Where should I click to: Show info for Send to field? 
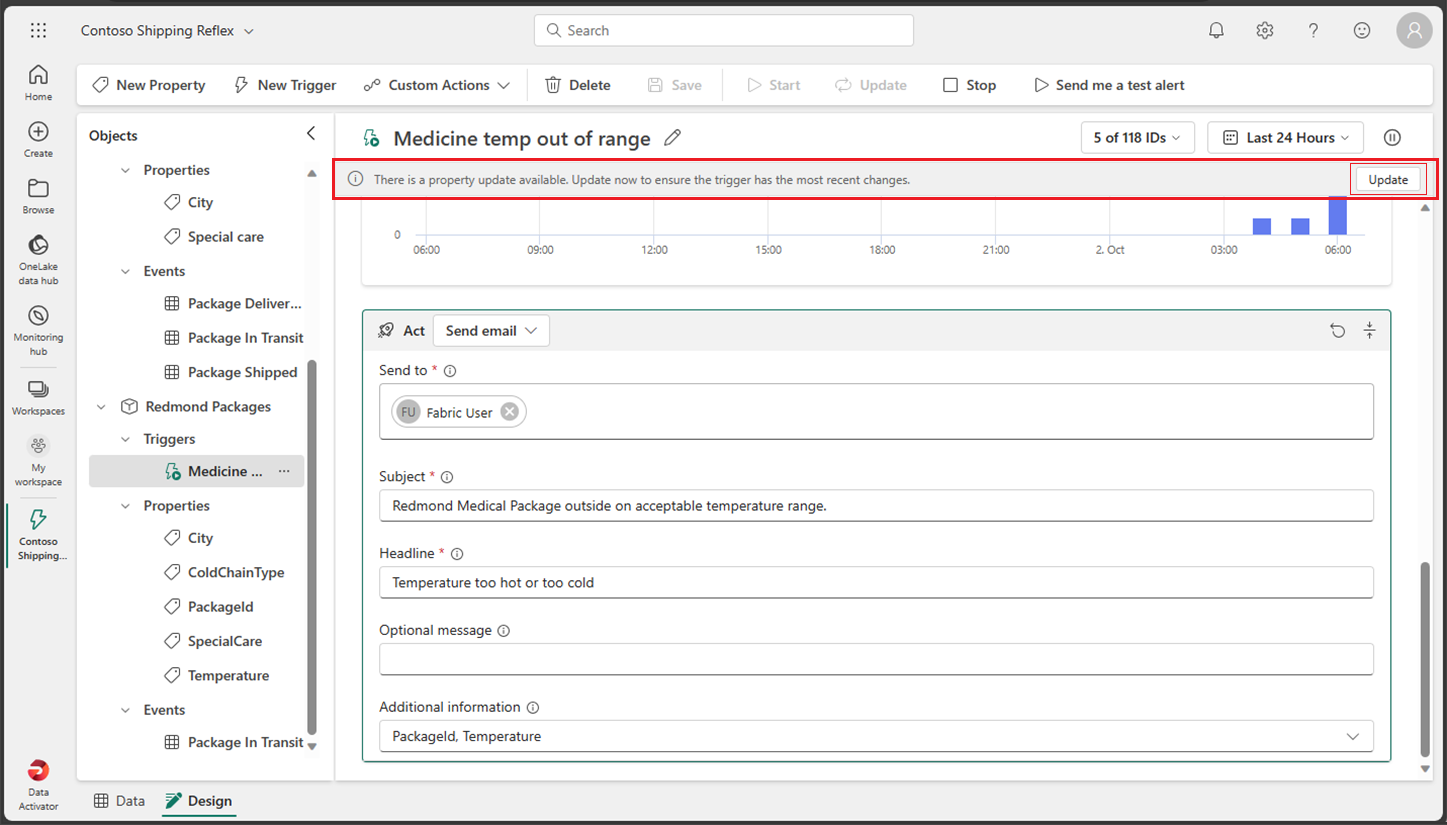[x=450, y=371]
